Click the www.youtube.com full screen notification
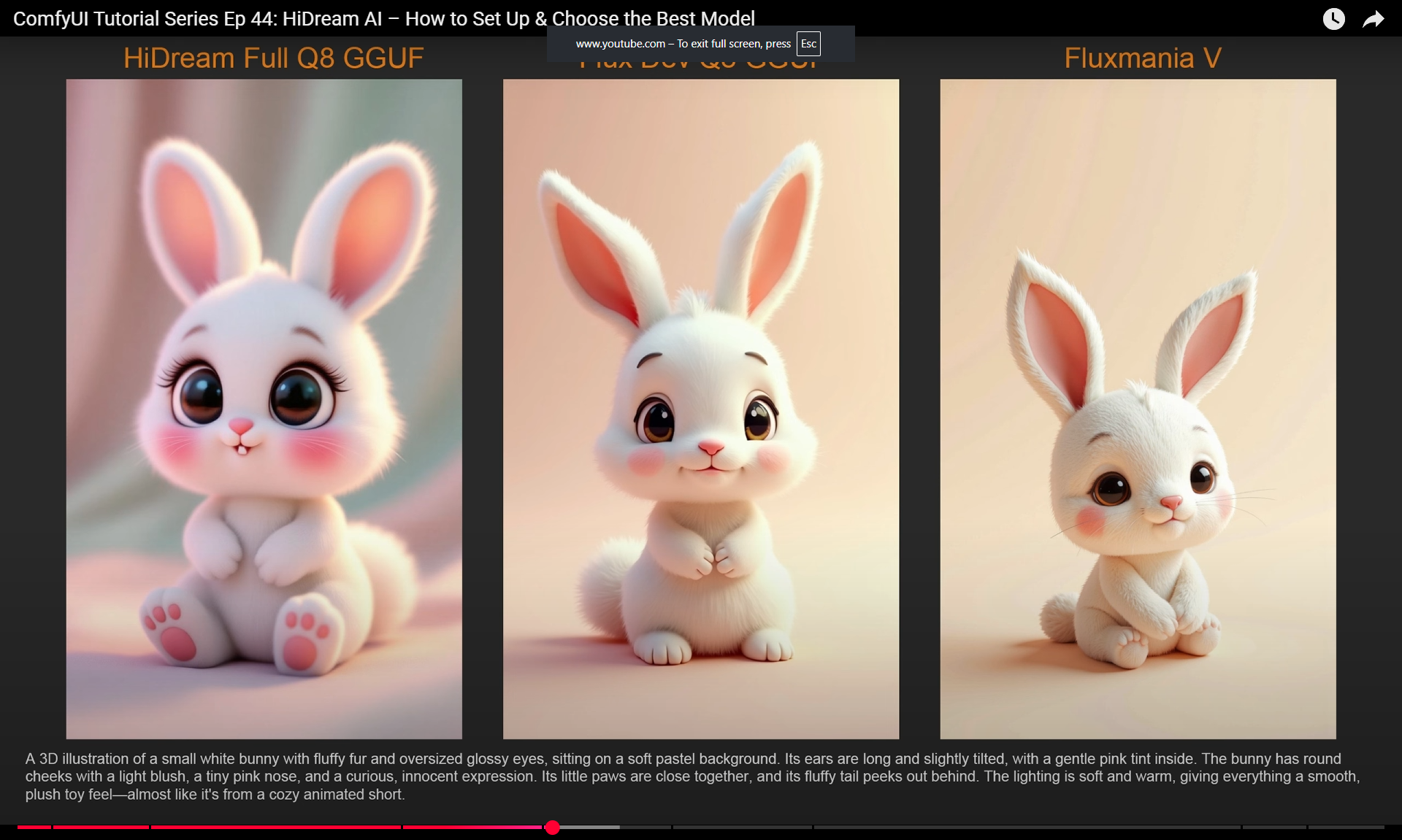This screenshot has height=840, width=1402. pyautogui.click(x=683, y=44)
